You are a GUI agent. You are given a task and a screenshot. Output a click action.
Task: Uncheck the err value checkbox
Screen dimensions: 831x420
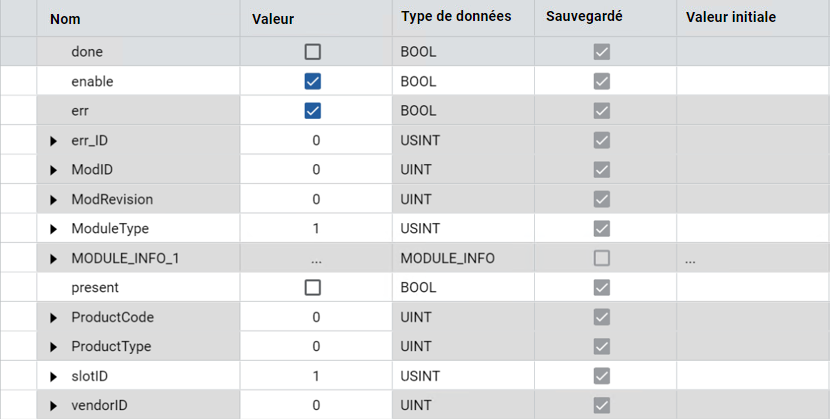coord(313,111)
